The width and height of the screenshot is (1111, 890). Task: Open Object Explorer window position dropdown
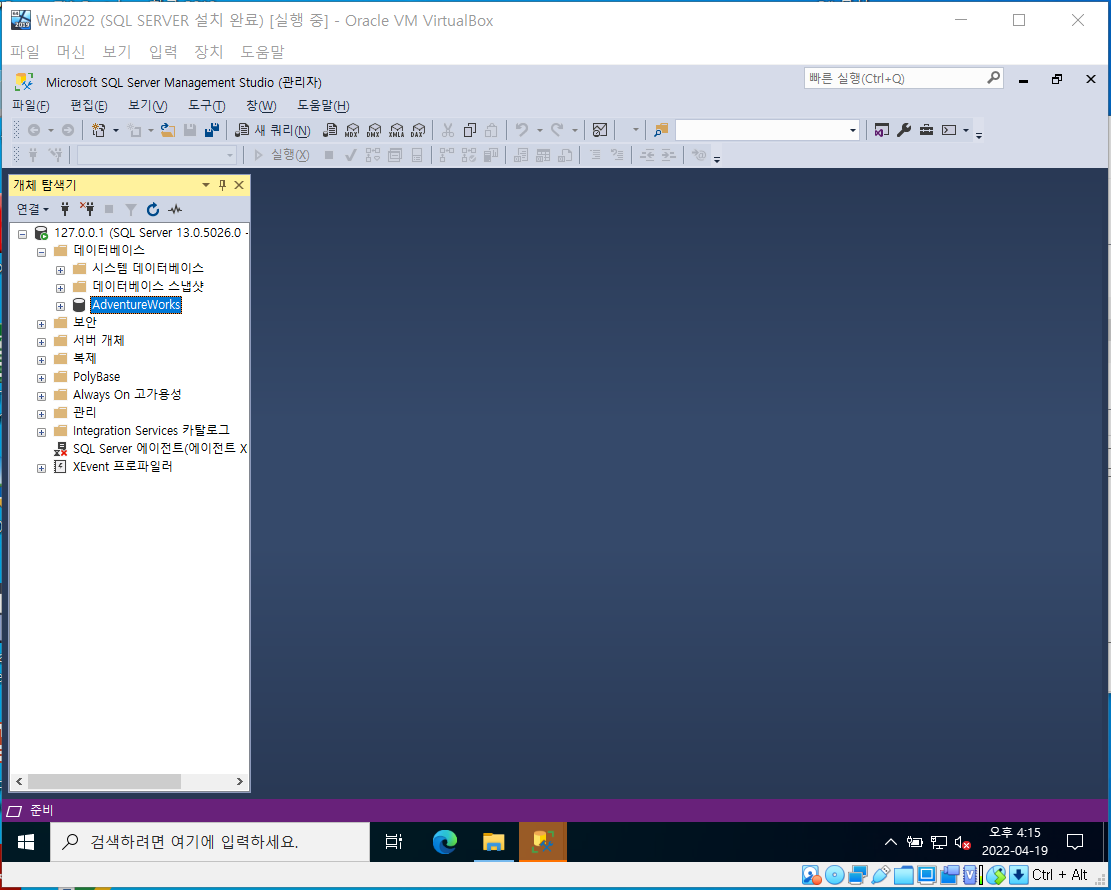(205, 185)
